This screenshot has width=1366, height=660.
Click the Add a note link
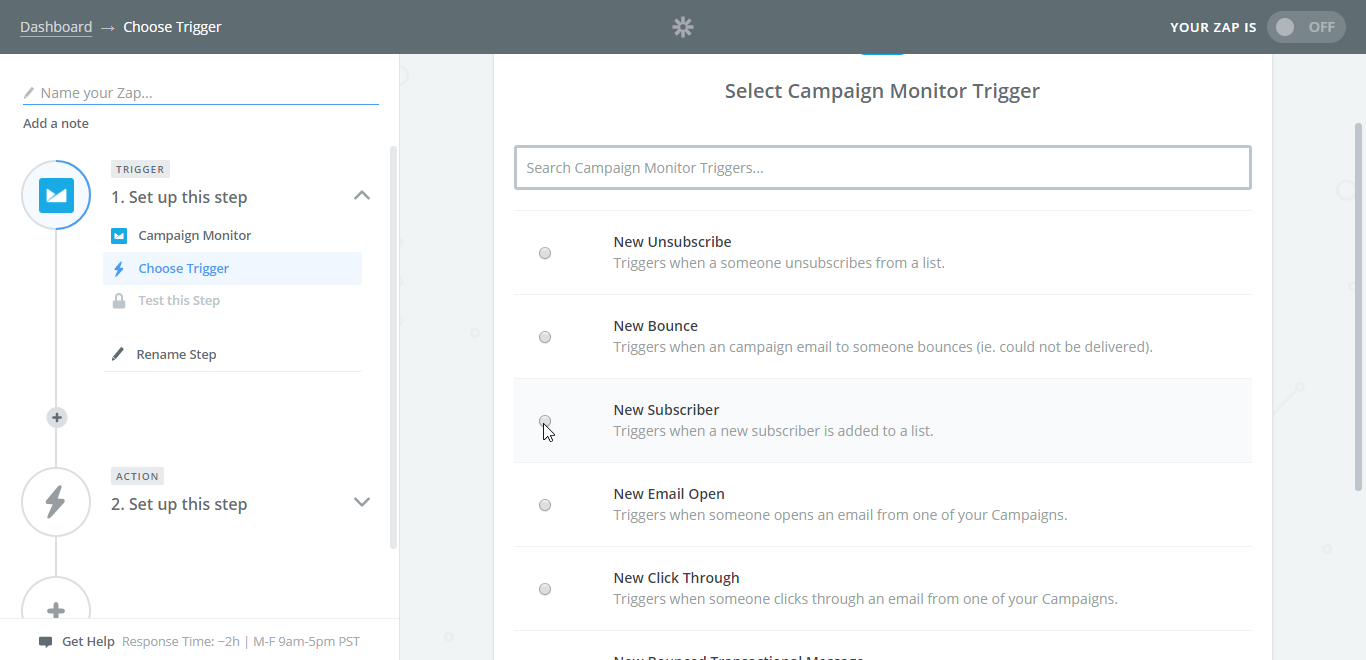[56, 124]
